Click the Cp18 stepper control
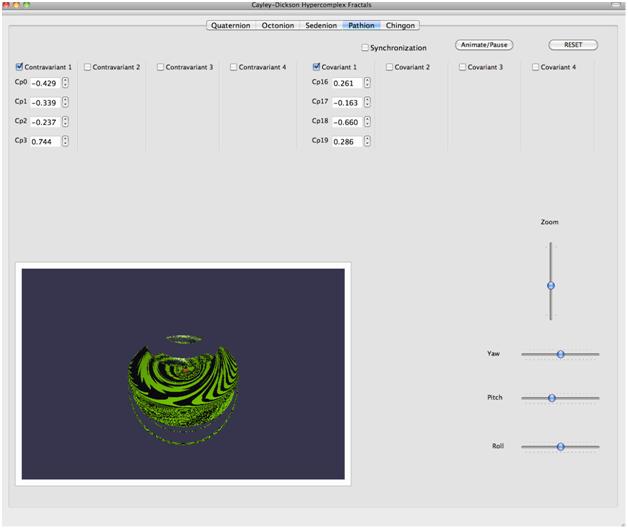This screenshot has height=529, width=628. point(368,122)
